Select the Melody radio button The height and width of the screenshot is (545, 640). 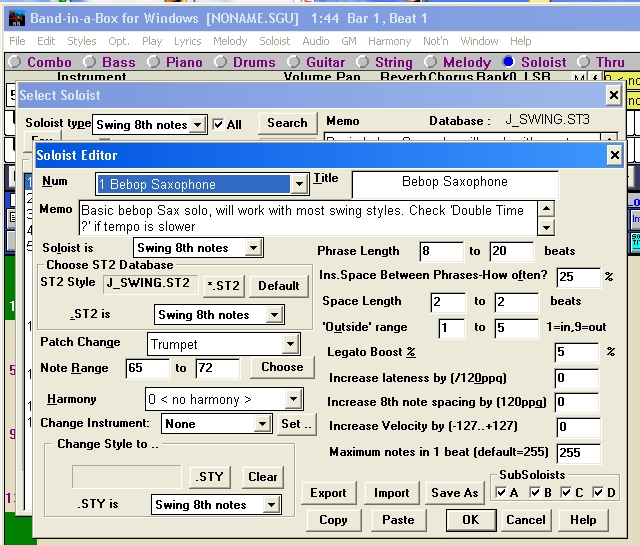coord(430,62)
